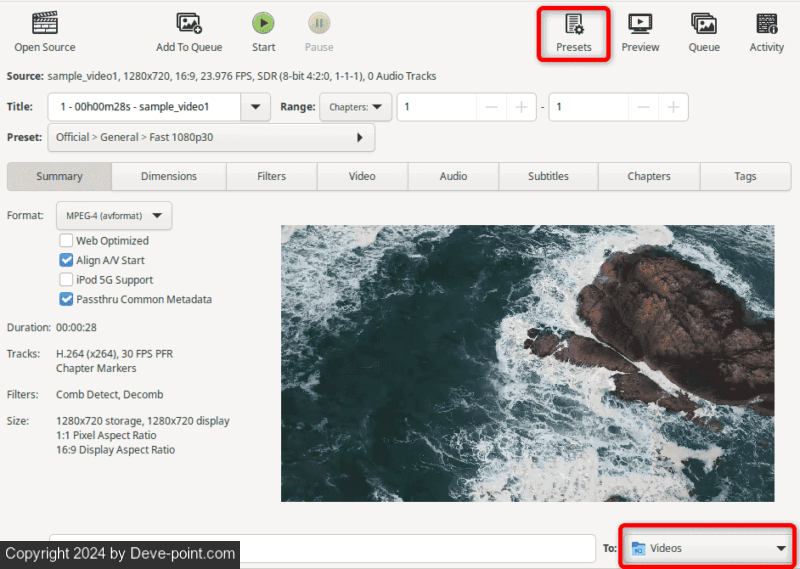Enable the Web Optimized checkbox
Screen dimensions: 800x569
click(x=67, y=241)
